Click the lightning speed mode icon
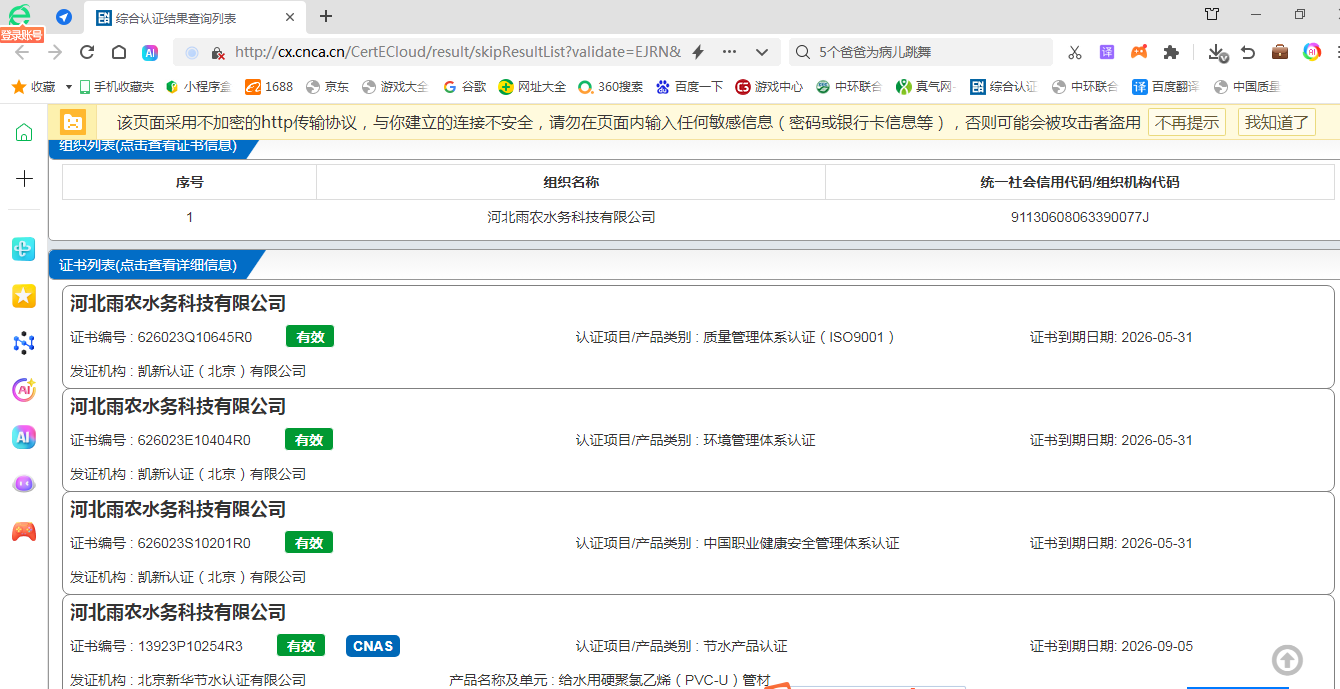Screen dimensions: 1340x689 click(698, 52)
